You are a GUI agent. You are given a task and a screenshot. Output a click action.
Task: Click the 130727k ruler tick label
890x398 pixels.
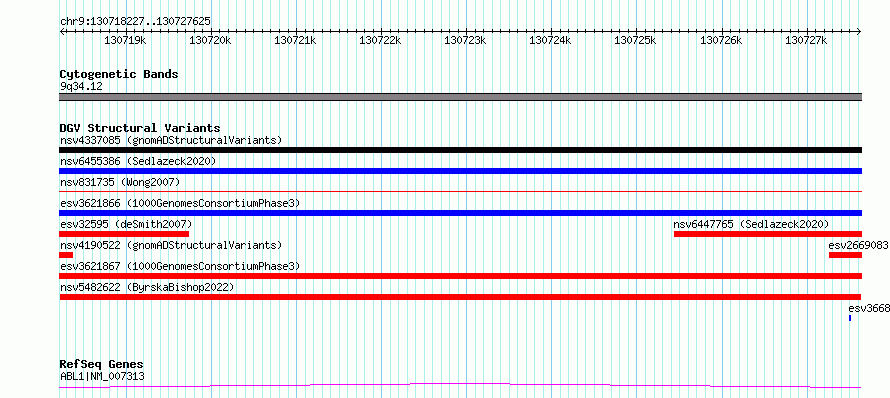(806, 40)
